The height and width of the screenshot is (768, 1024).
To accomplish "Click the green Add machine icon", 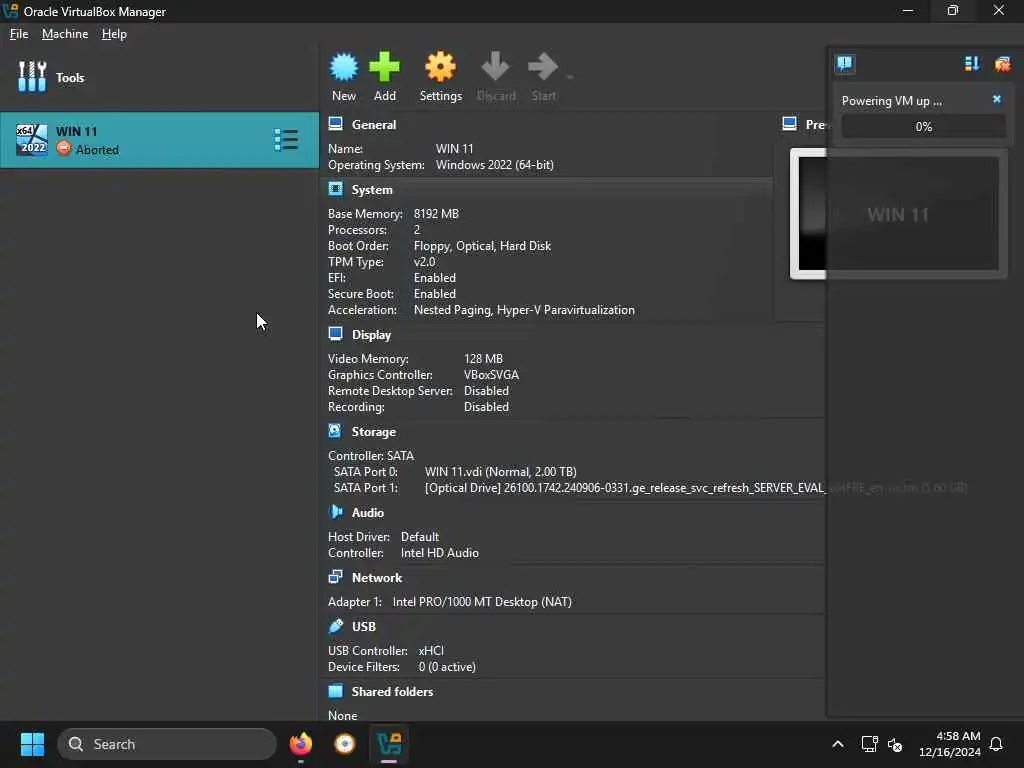I will (384, 67).
